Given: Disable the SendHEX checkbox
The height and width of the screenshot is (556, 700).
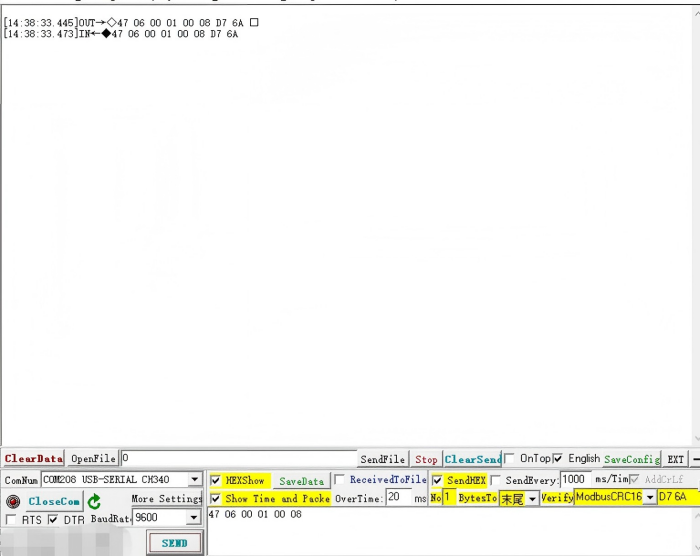Looking at the screenshot, I should (x=437, y=480).
